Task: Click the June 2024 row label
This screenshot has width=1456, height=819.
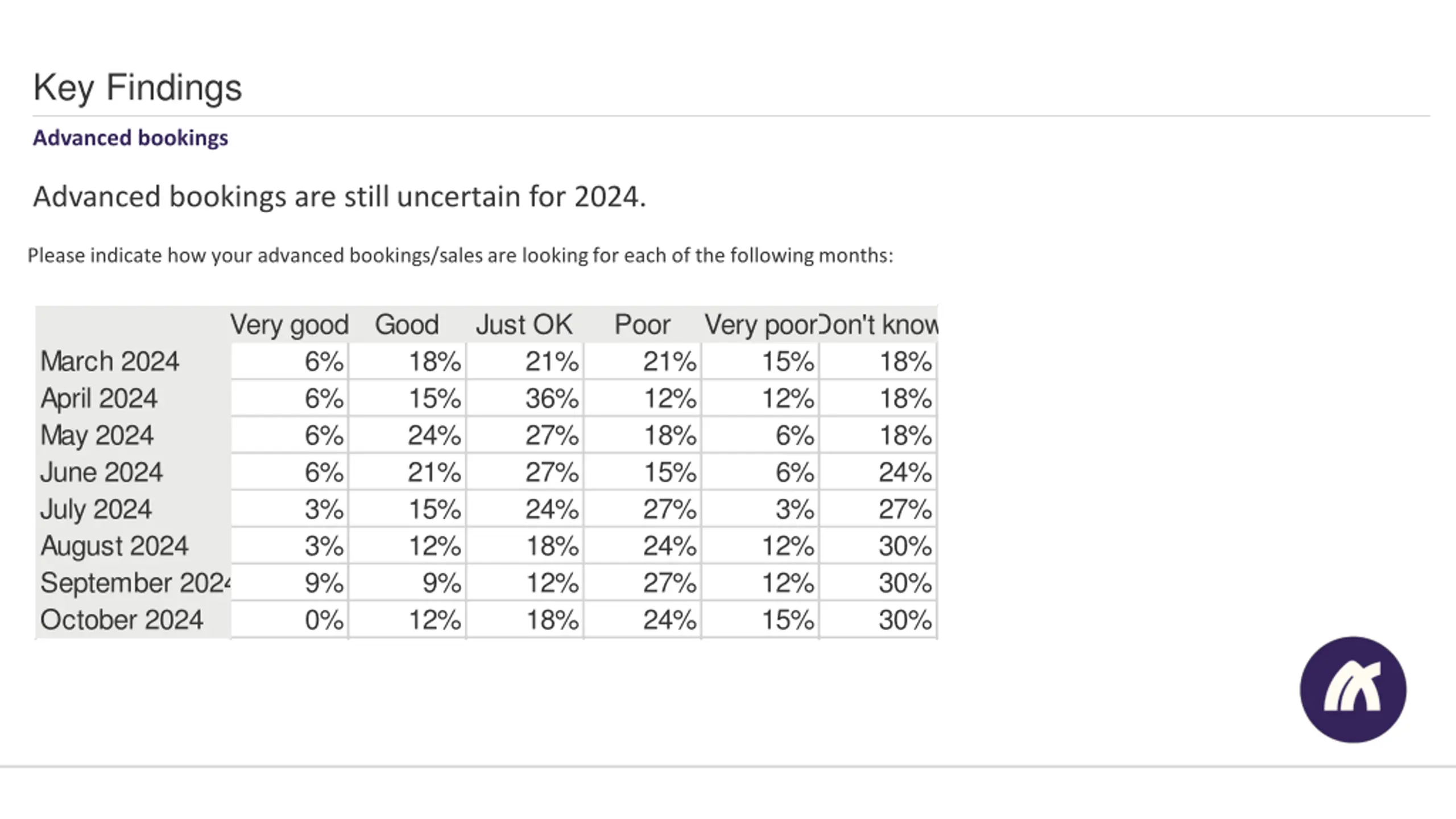Action: tap(101, 472)
